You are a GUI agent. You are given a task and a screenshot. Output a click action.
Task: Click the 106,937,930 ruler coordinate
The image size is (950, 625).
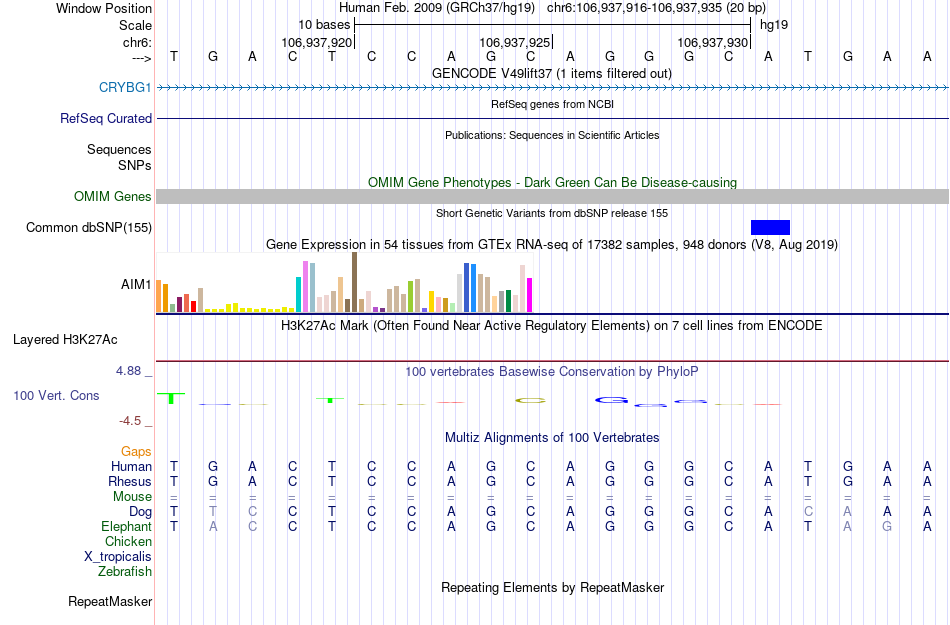pos(712,42)
